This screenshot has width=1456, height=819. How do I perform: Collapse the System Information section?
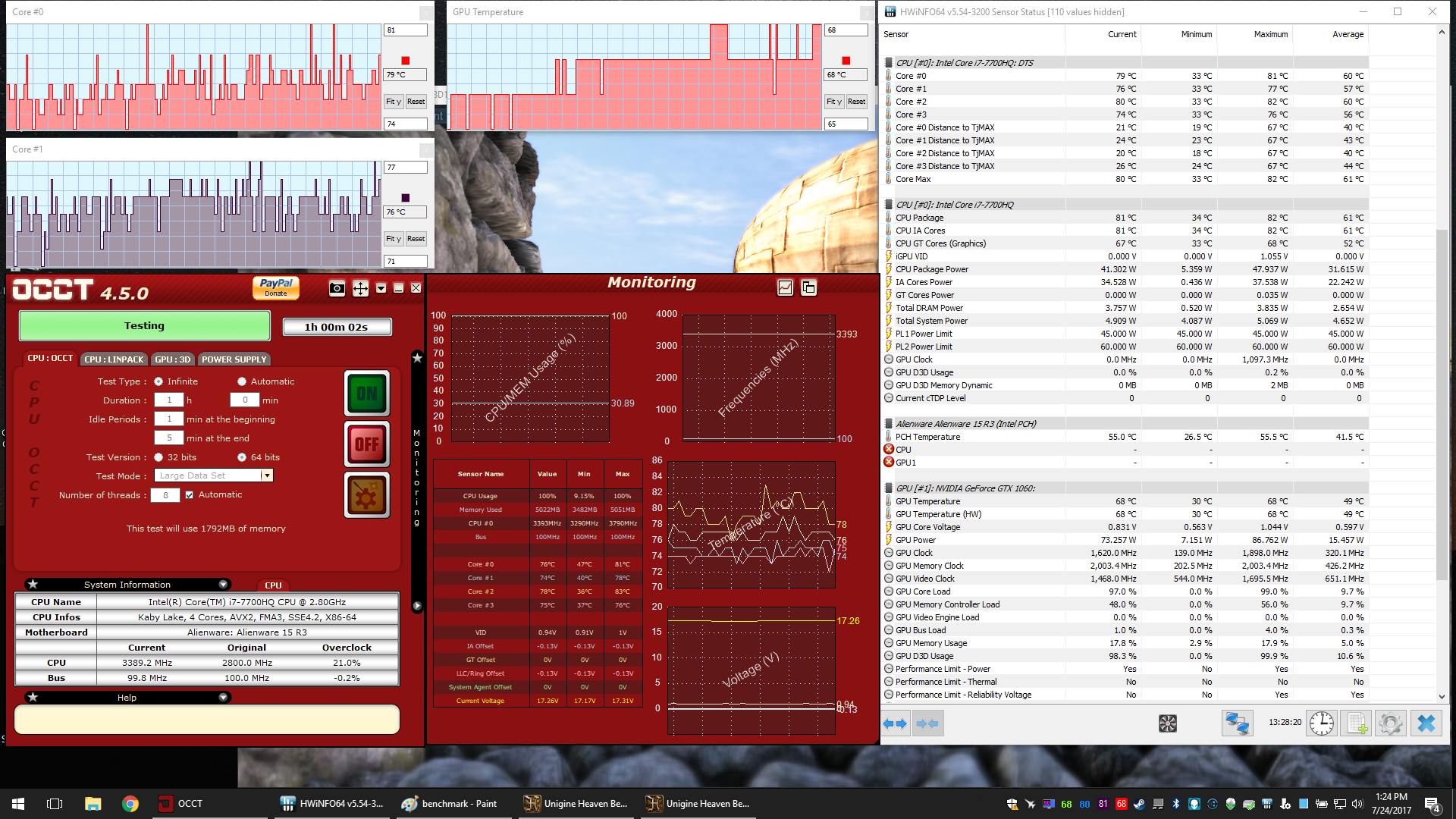pyautogui.click(x=223, y=585)
